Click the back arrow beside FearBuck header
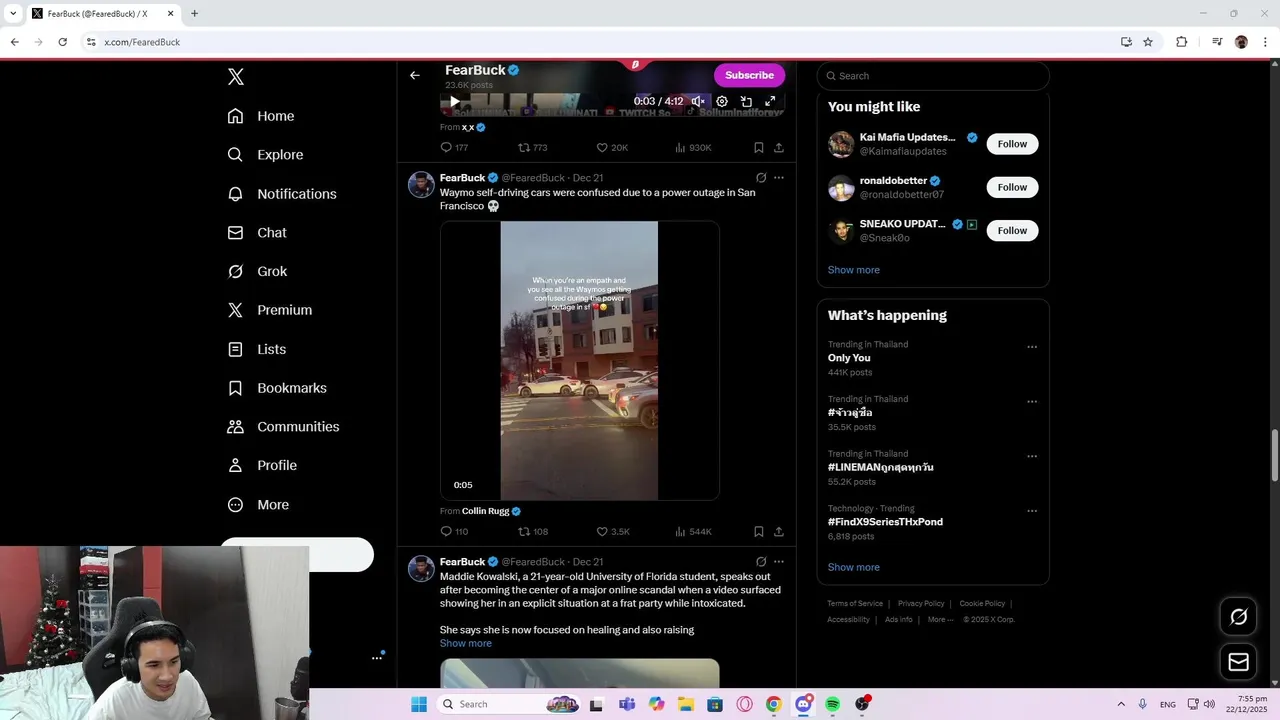Screen dimensions: 1280x720 click(415, 75)
